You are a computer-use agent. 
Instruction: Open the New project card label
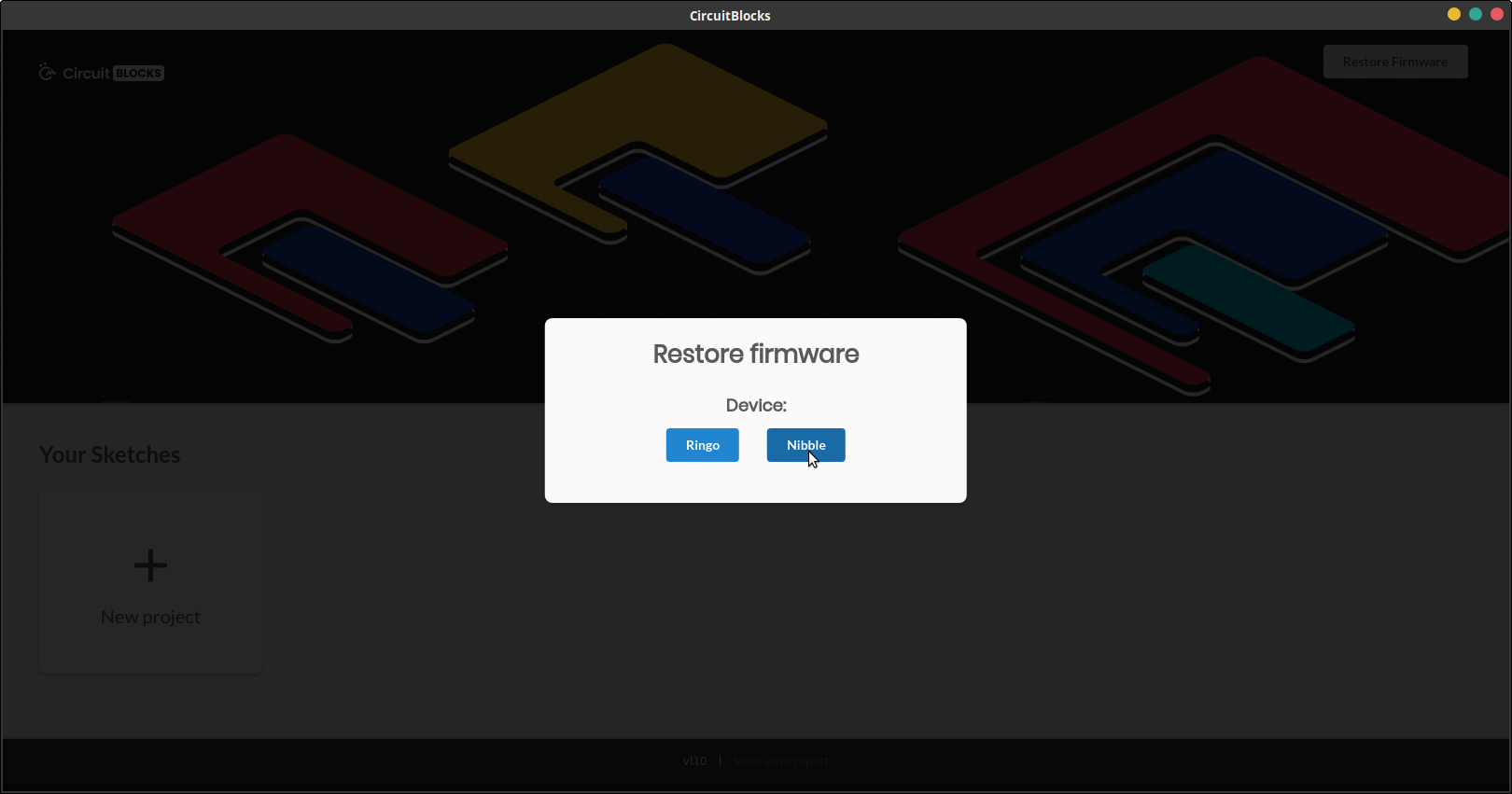150,617
